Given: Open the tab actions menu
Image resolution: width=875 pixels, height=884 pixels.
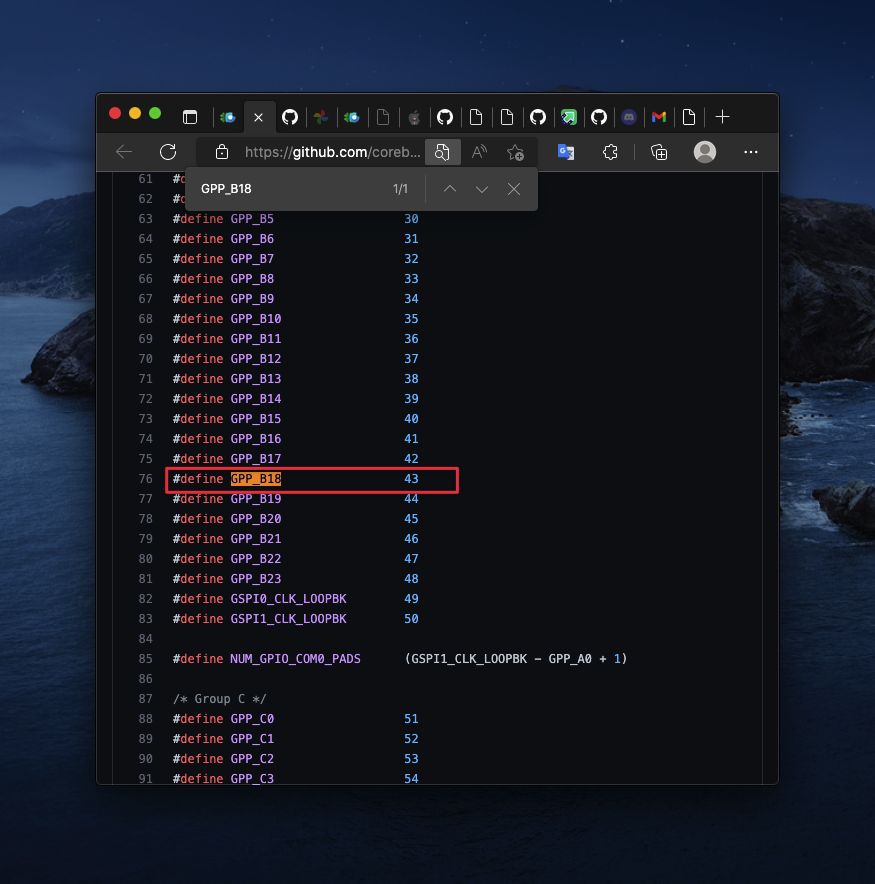Looking at the screenshot, I should [x=189, y=117].
